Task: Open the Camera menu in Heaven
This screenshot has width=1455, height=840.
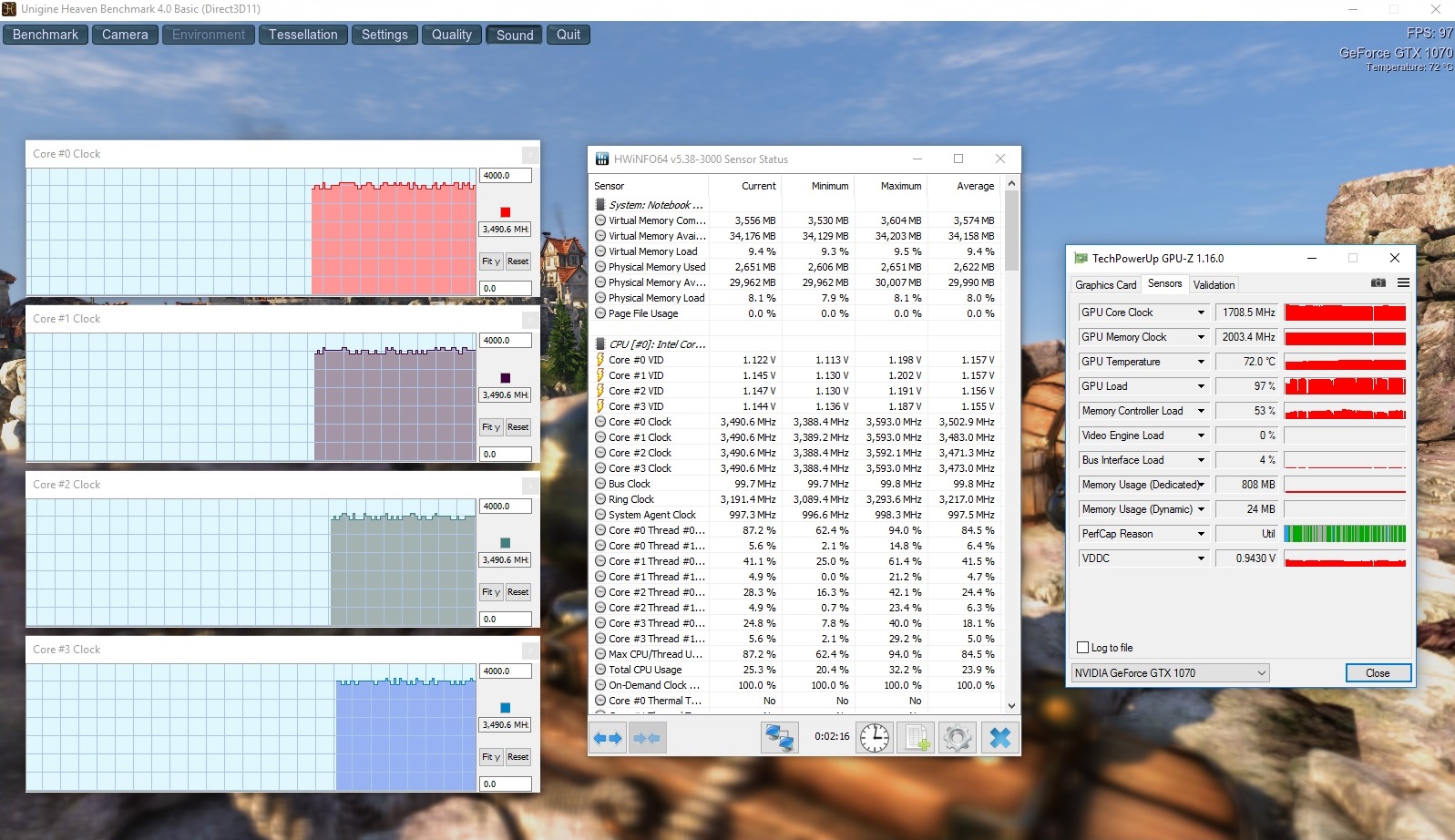Action: point(125,35)
